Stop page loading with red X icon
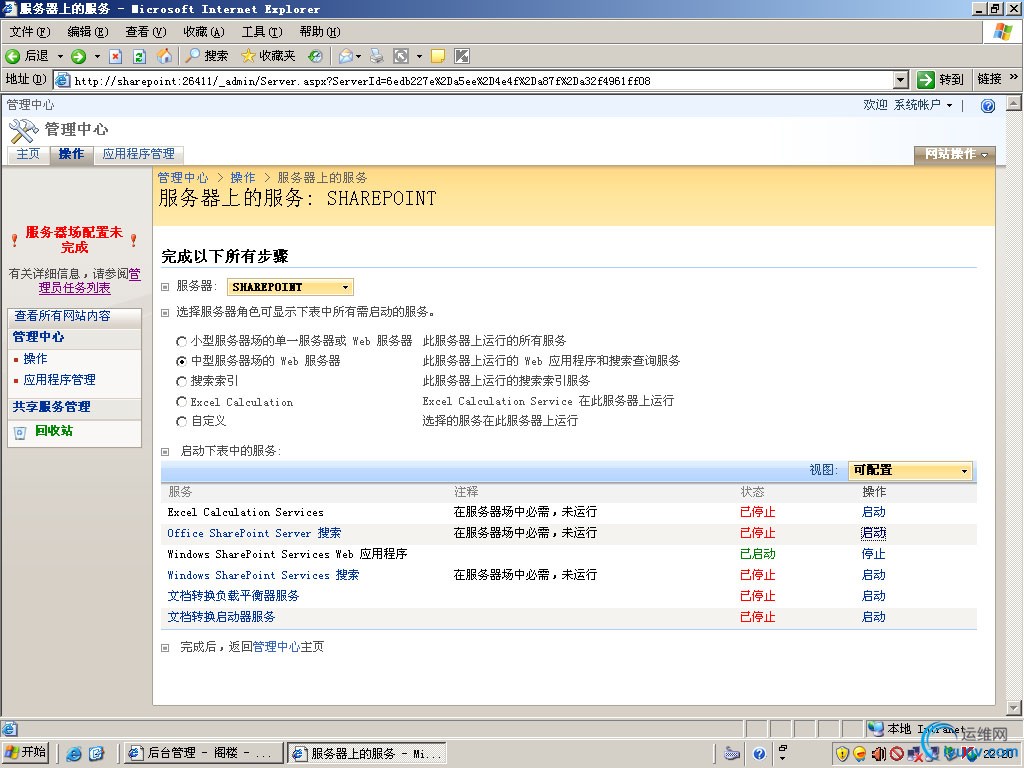Viewport: 1024px width, 768px height. pyautogui.click(x=116, y=56)
